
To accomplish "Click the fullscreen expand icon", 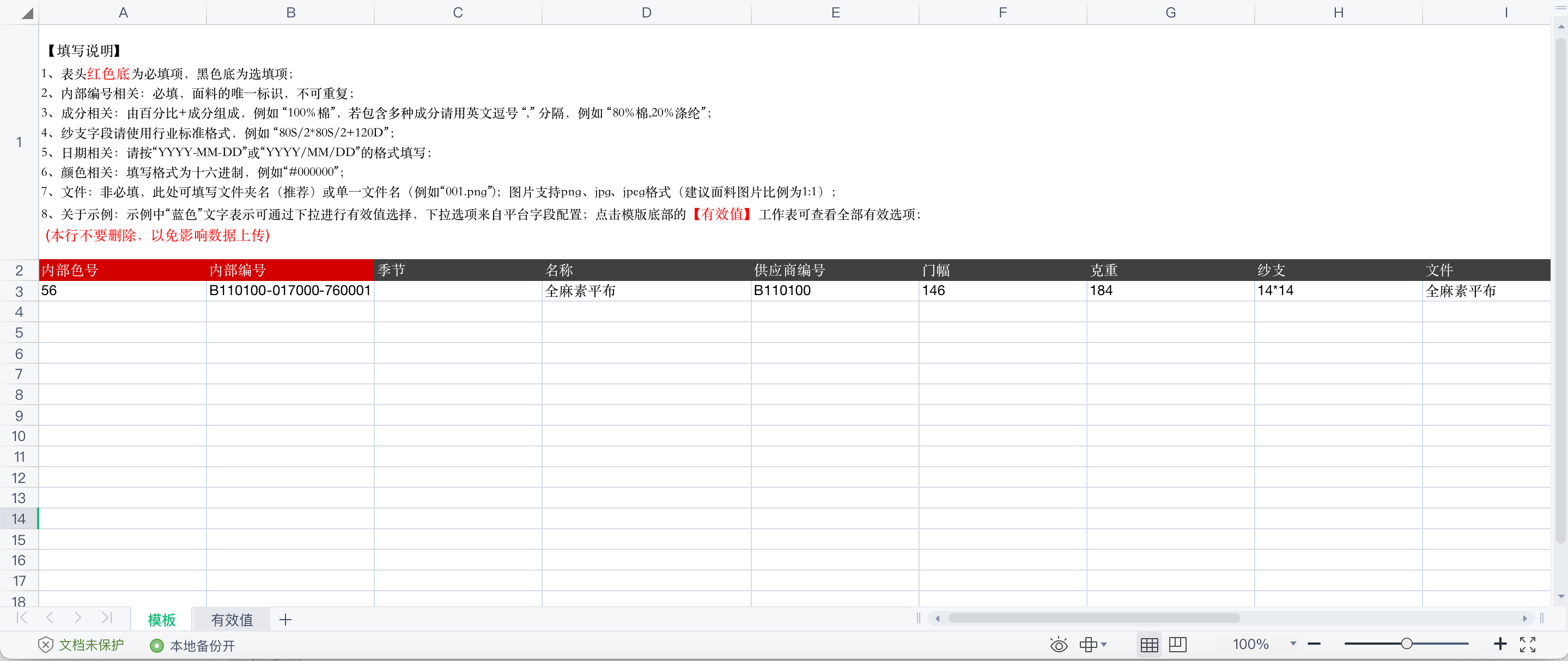I will tap(1527, 644).
